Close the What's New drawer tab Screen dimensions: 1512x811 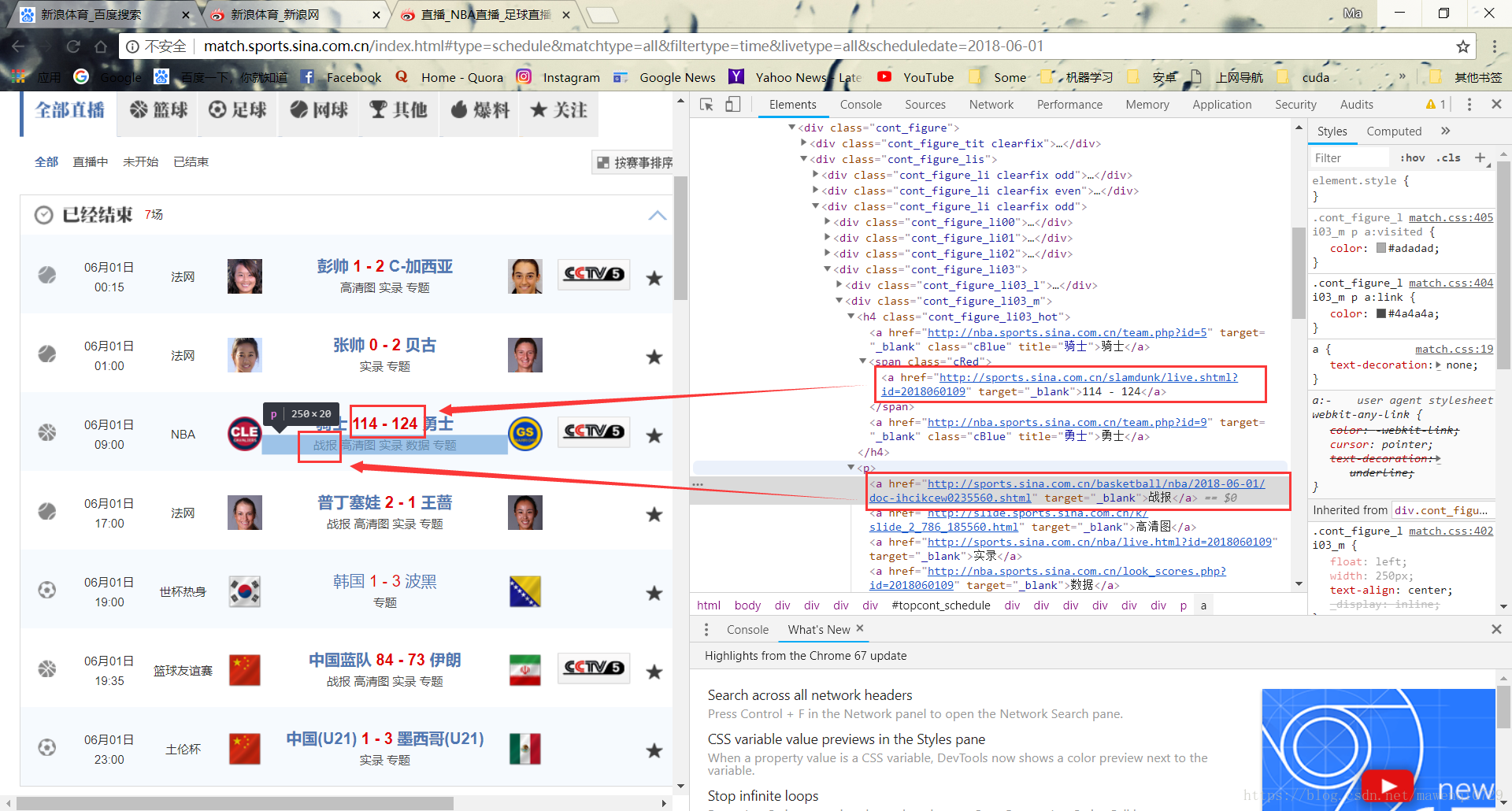pyautogui.click(x=860, y=628)
